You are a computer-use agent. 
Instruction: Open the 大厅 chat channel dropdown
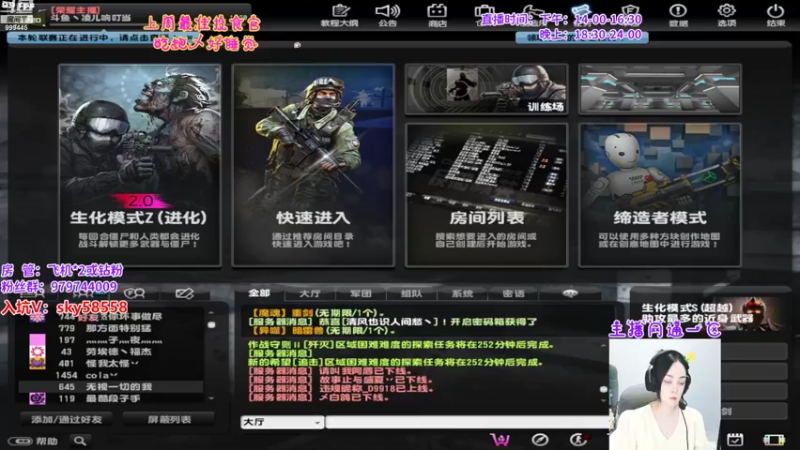[x=282, y=422]
